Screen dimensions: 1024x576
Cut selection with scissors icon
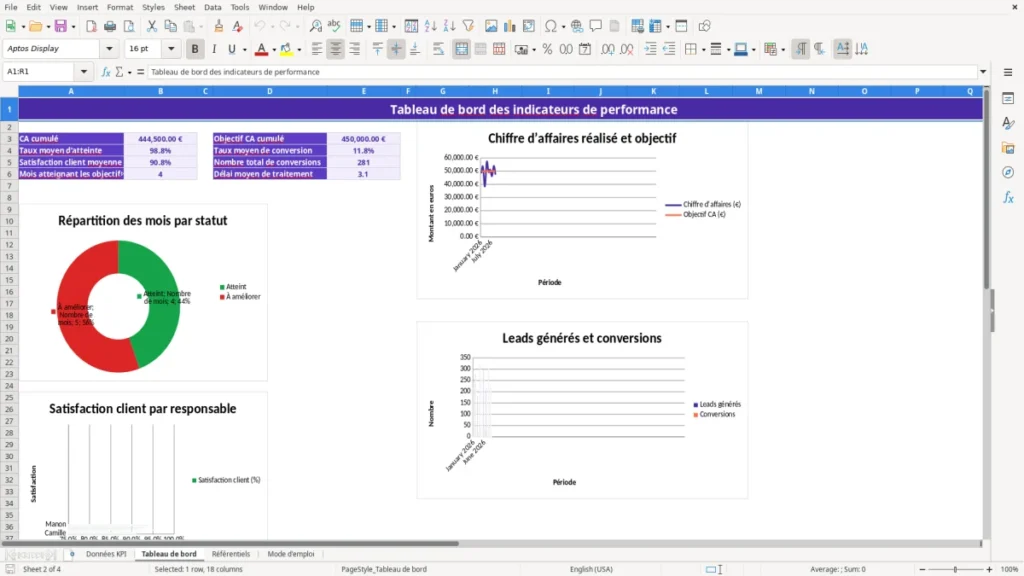click(x=152, y=26)
